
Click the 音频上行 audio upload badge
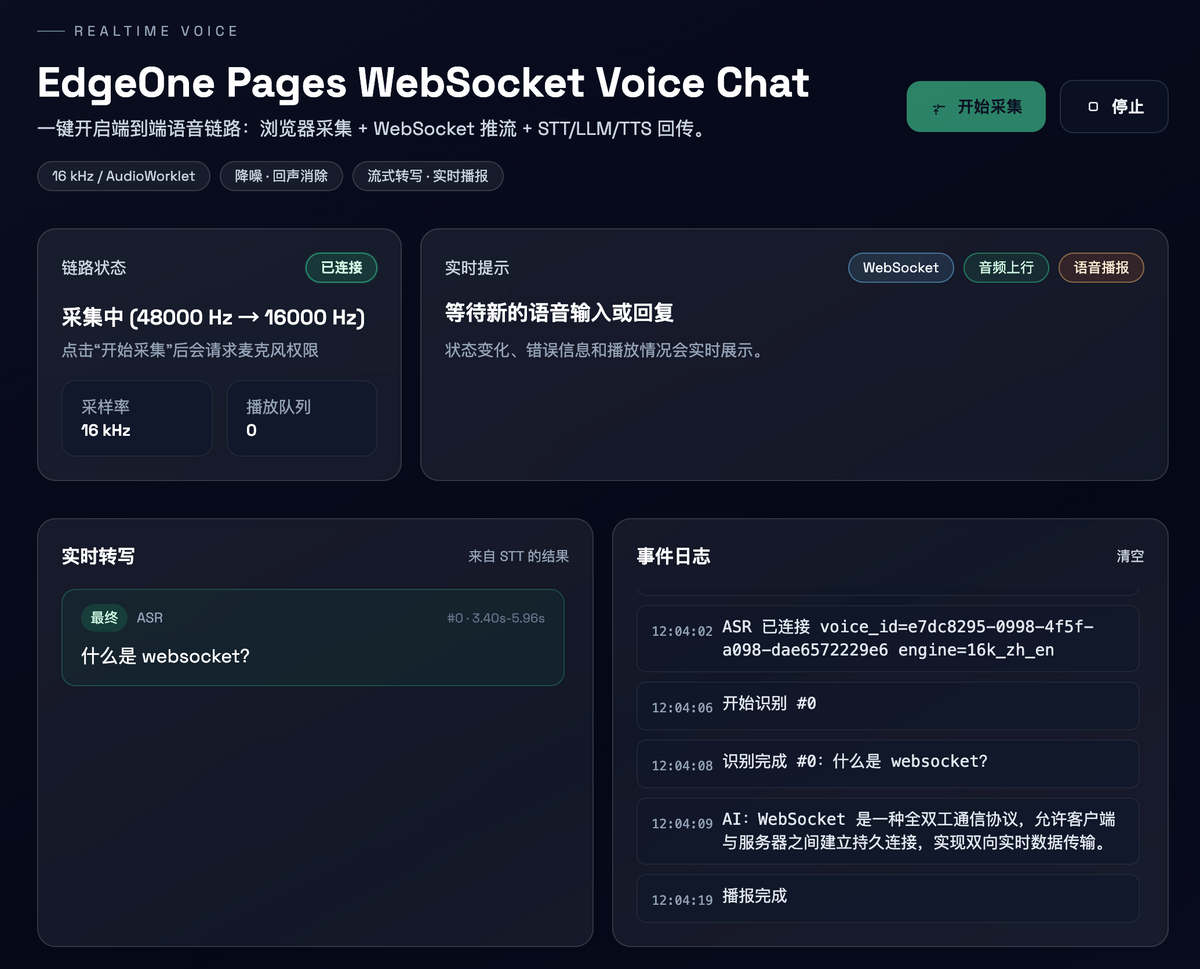coord(1006,267)
